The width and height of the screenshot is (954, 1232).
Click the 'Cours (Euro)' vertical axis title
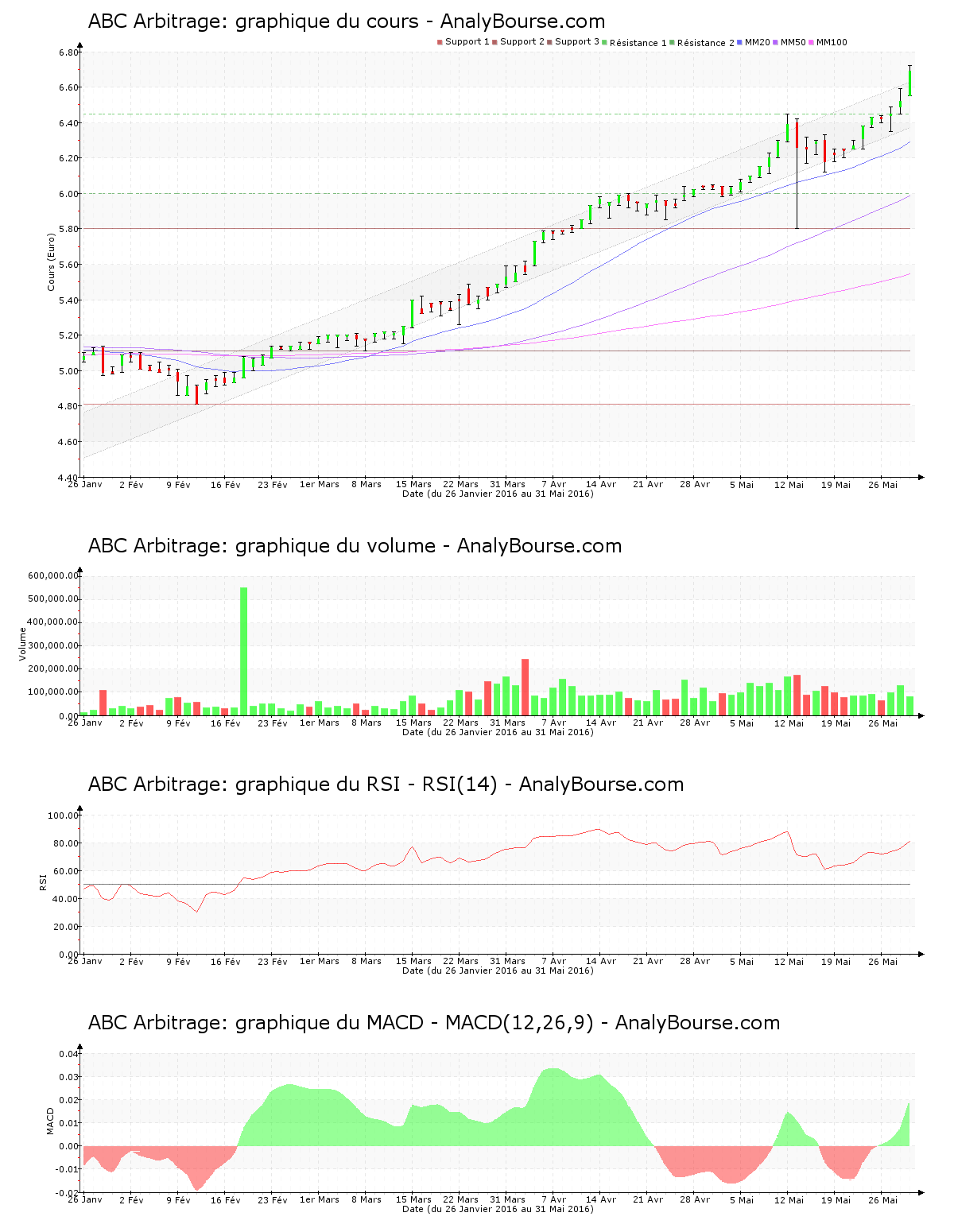coord(52,262)
